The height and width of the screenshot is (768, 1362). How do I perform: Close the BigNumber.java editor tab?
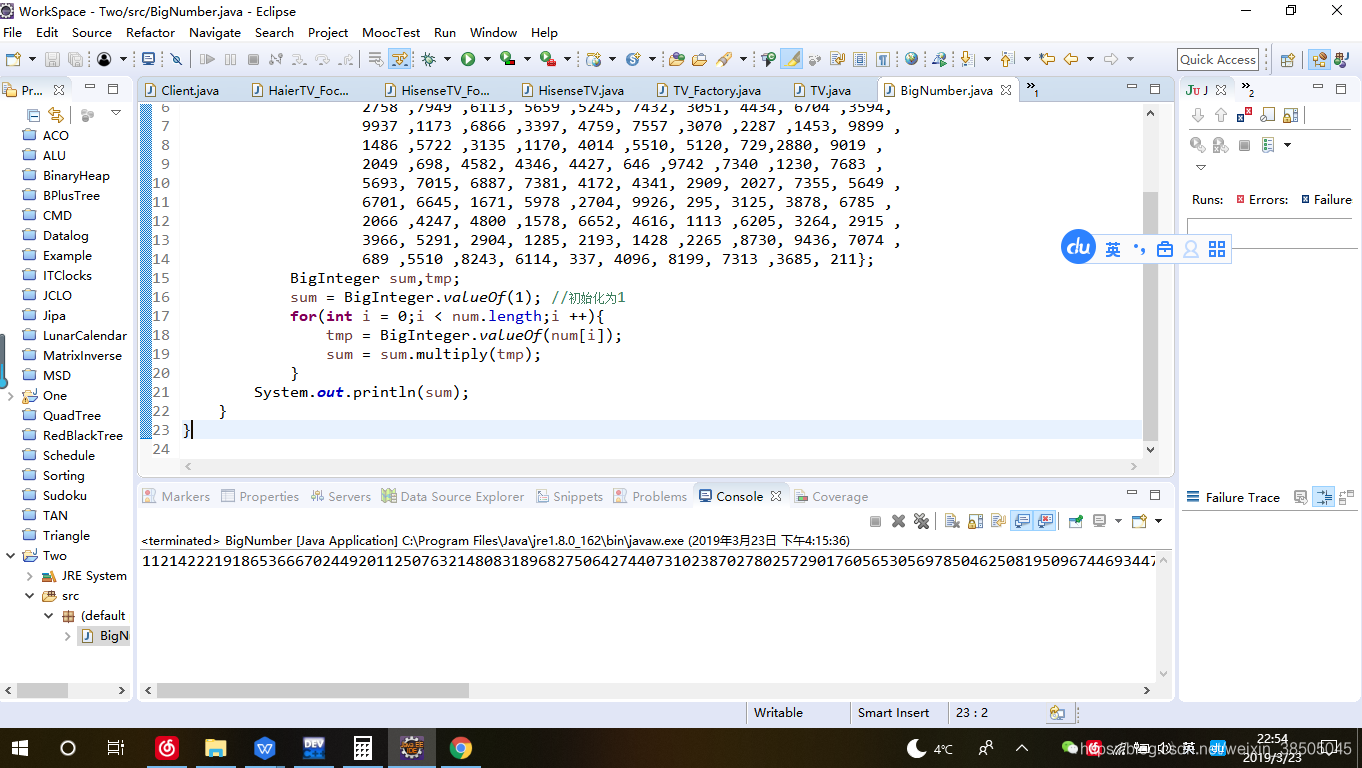pos(1006,90)
